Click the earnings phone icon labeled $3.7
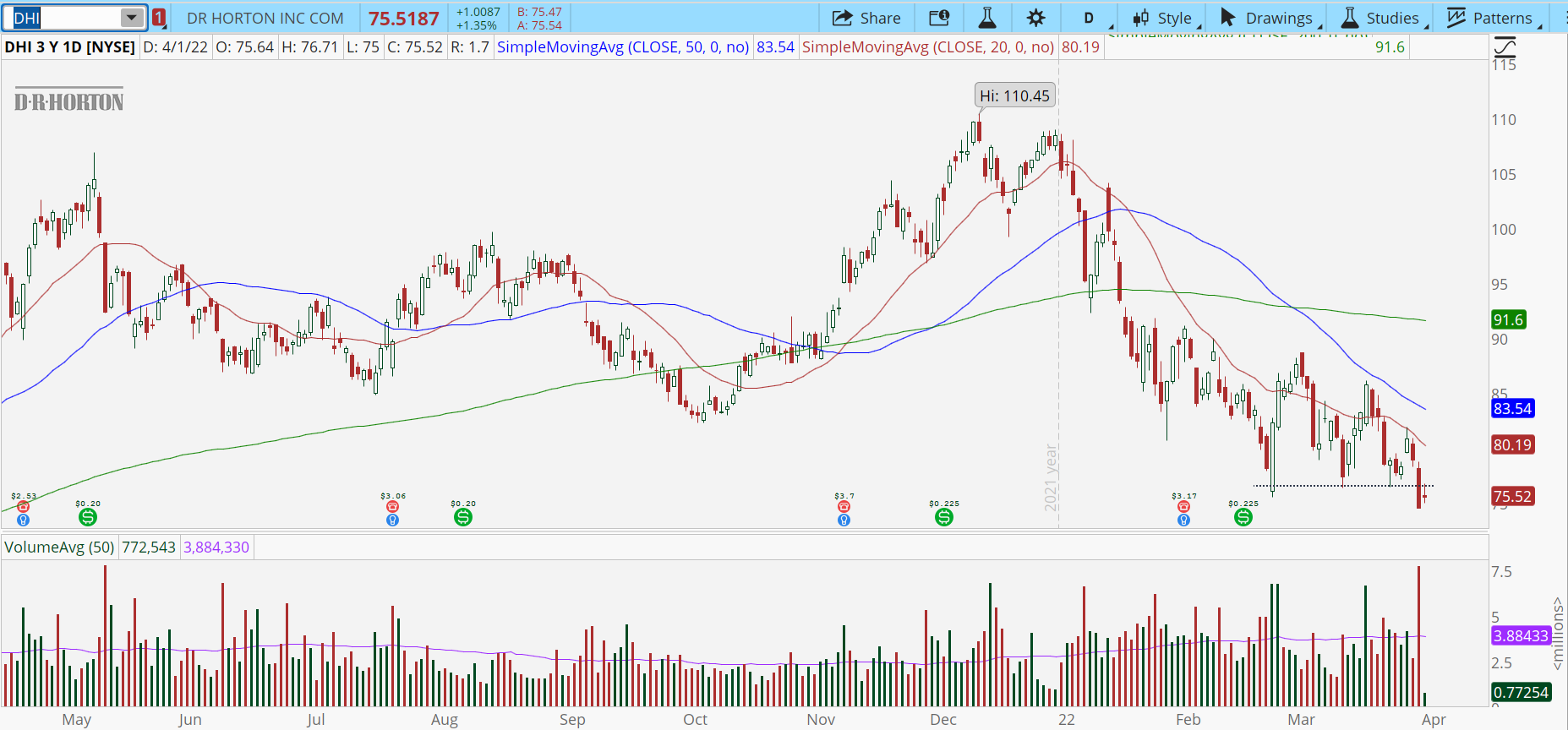This screenshot has height=730, width=1568. (844, 506)
